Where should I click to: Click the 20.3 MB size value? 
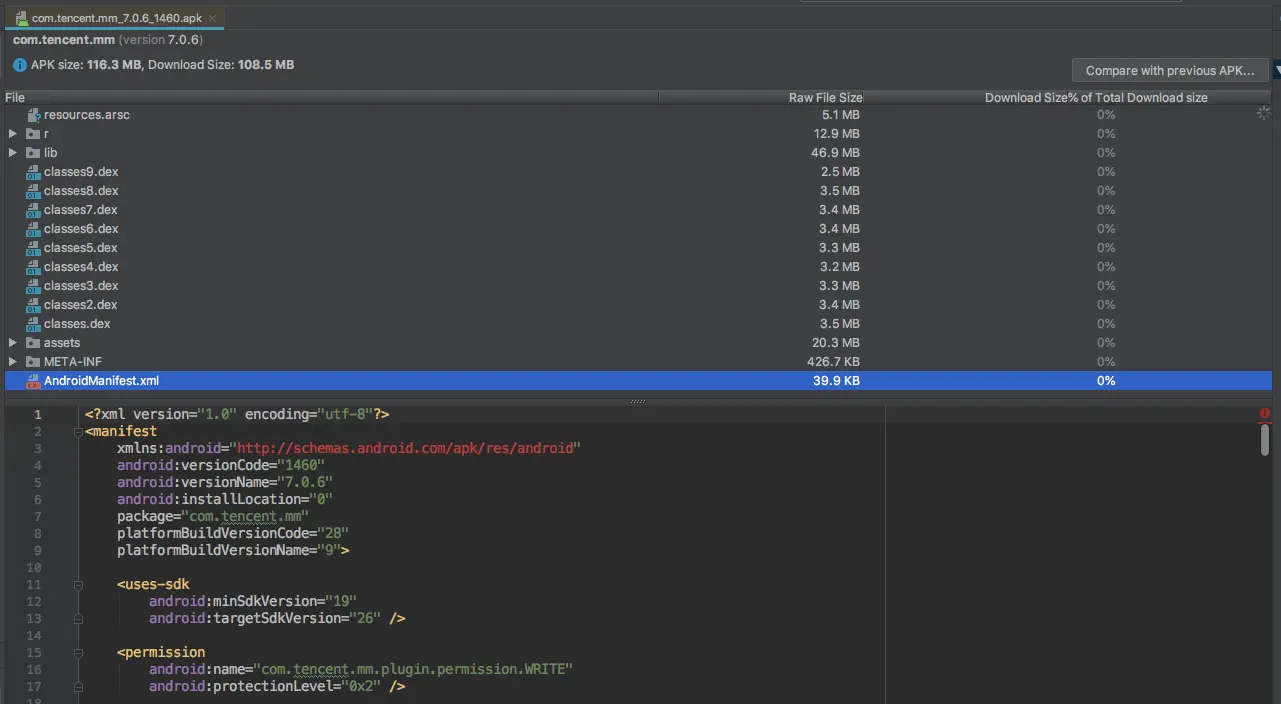(835, 343)
